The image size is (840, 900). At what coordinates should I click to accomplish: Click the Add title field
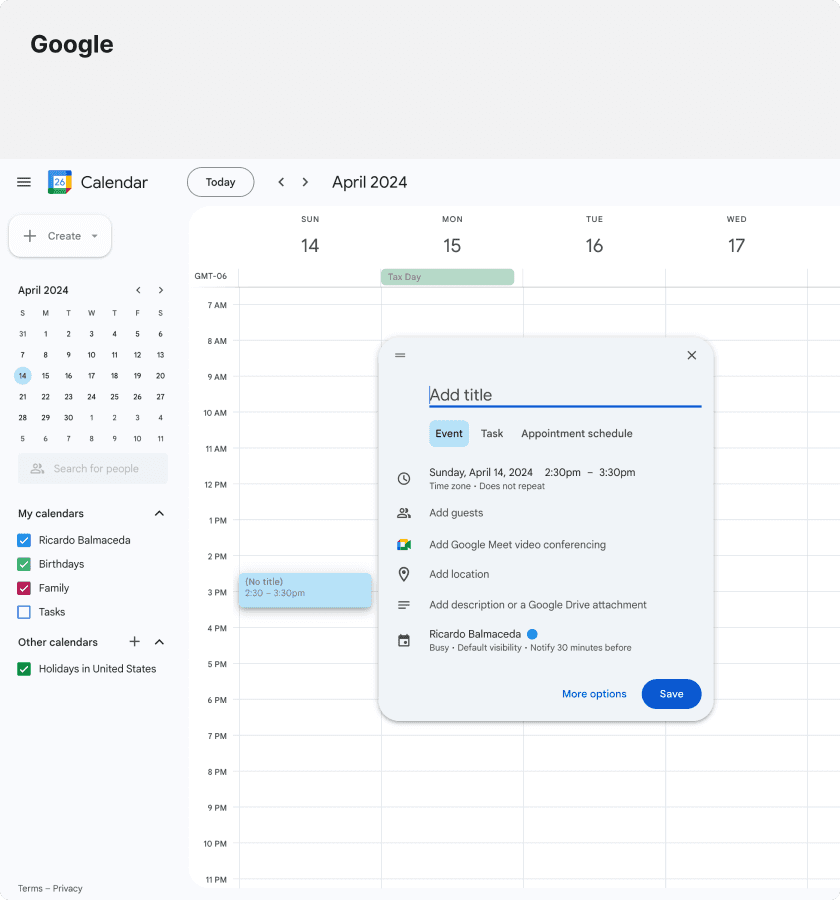tap(565, 395)
